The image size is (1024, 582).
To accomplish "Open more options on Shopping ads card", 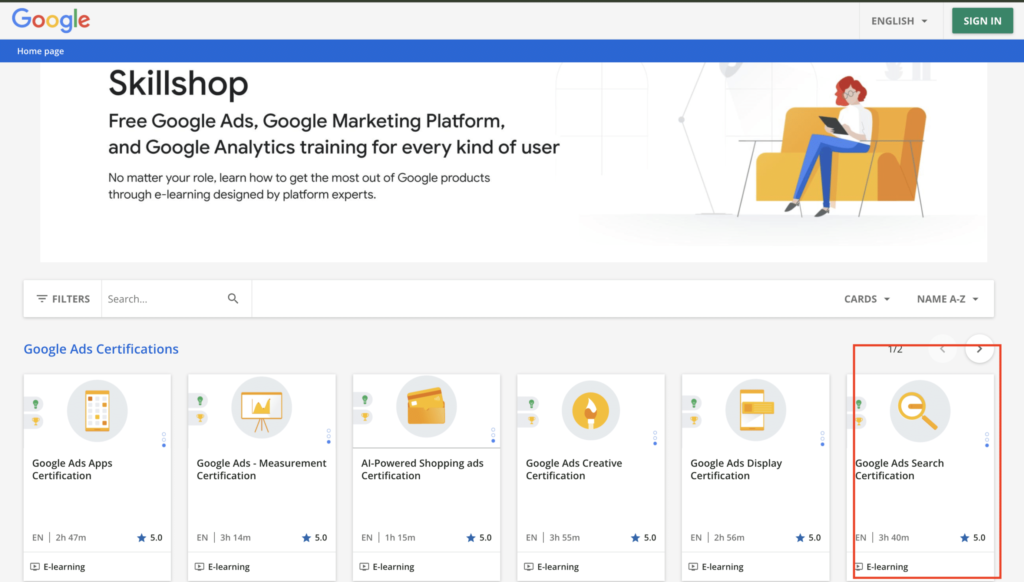I will 493,435.
